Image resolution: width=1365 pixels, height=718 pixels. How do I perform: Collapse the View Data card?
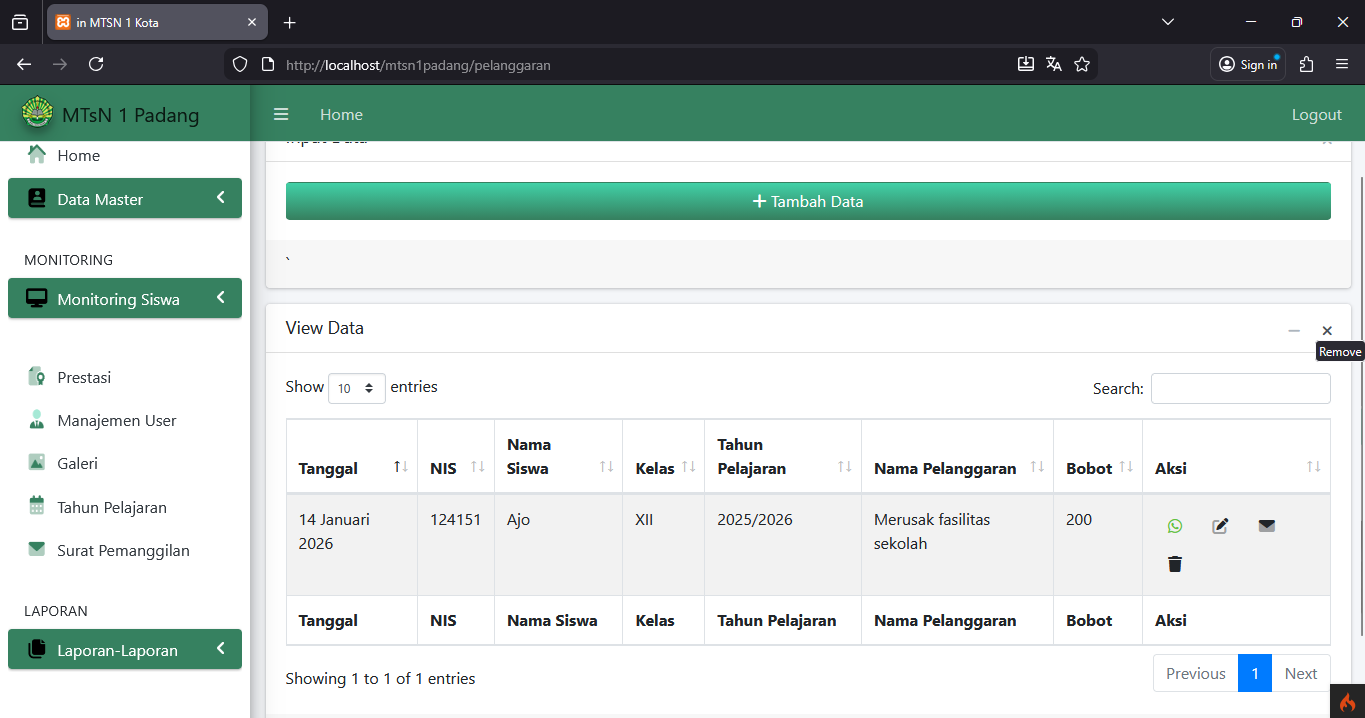[x=1294, y=331]
